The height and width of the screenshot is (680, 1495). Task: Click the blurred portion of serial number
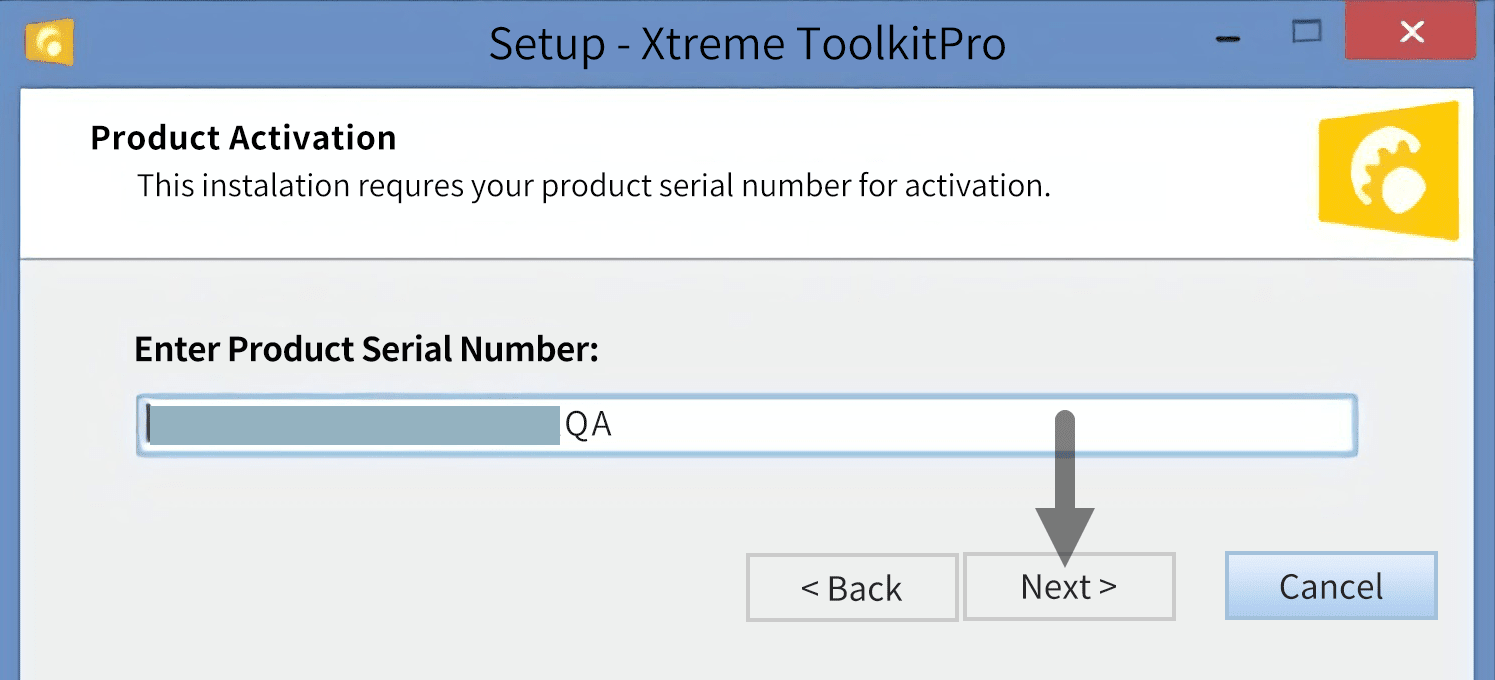coord(354,426)
